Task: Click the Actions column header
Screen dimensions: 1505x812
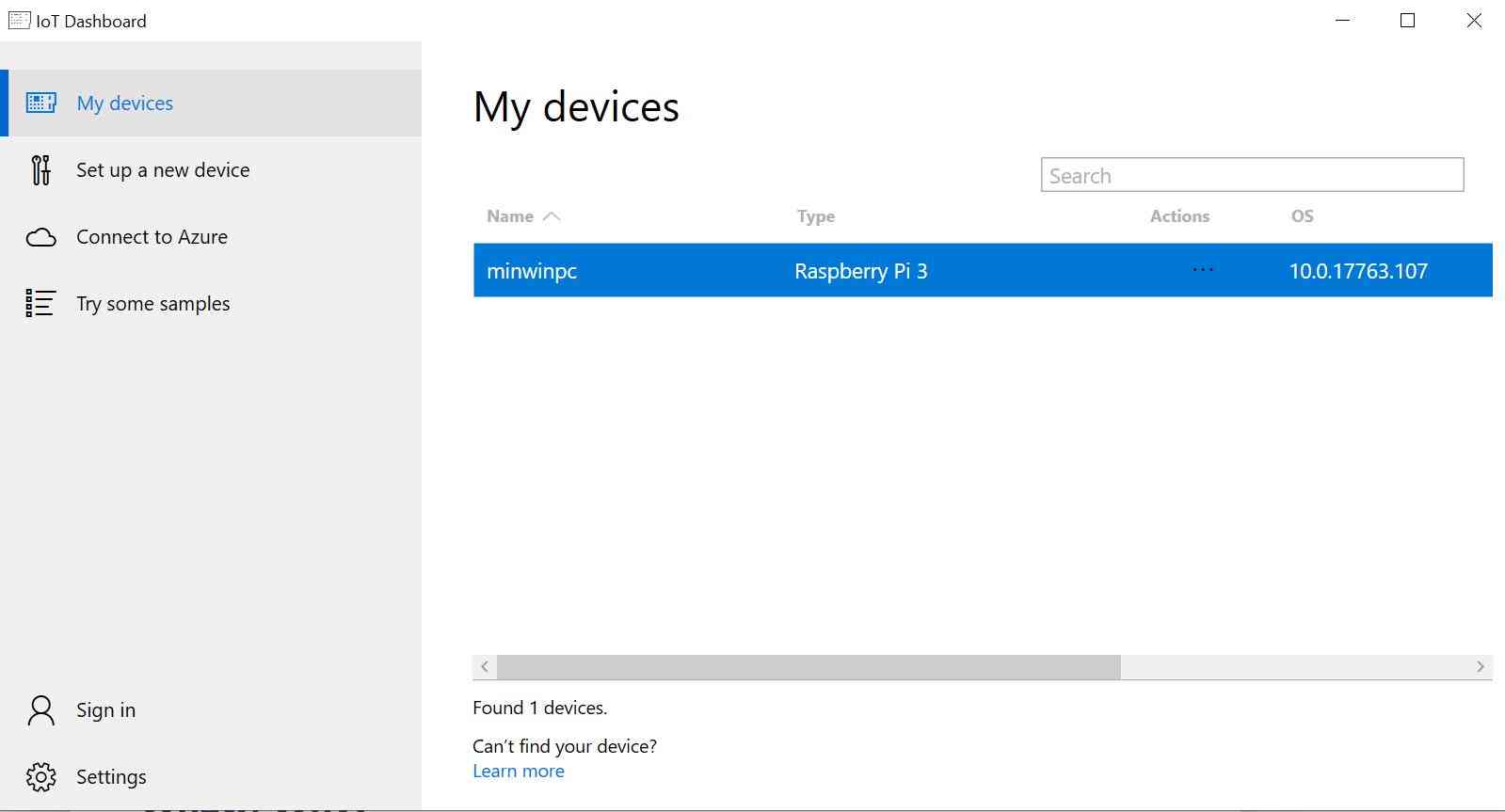Action: click(1179, 216)
